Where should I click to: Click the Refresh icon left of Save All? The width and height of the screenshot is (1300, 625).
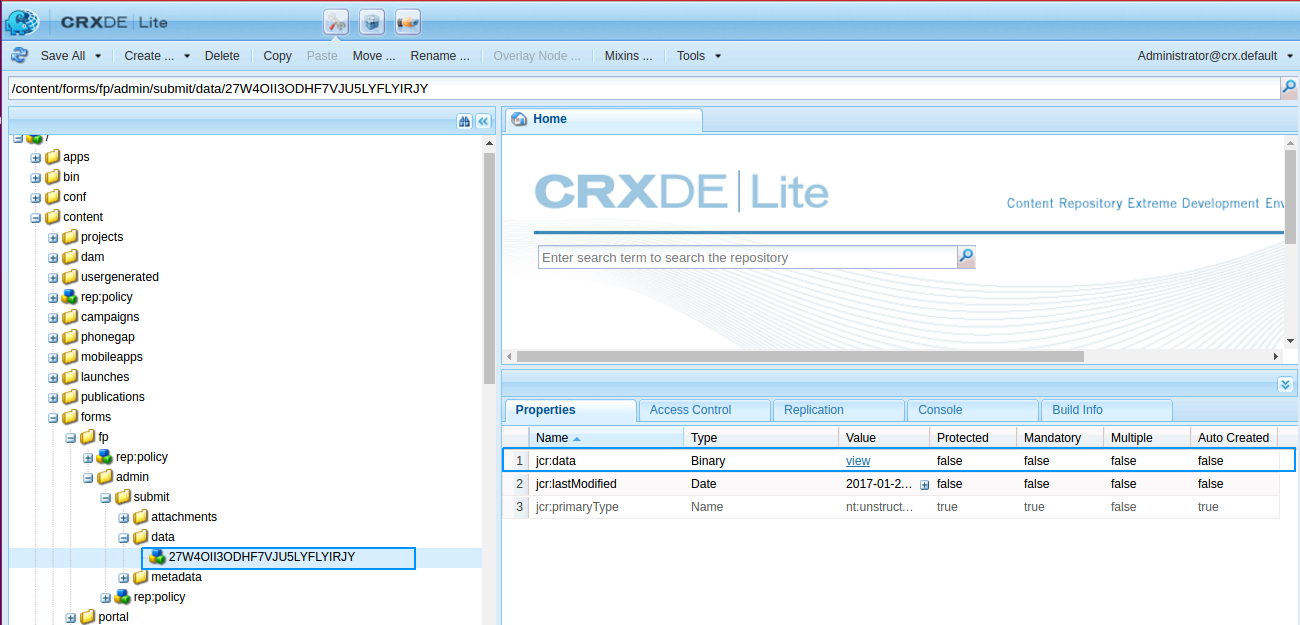pyautogui.click(x=19, y=56)
